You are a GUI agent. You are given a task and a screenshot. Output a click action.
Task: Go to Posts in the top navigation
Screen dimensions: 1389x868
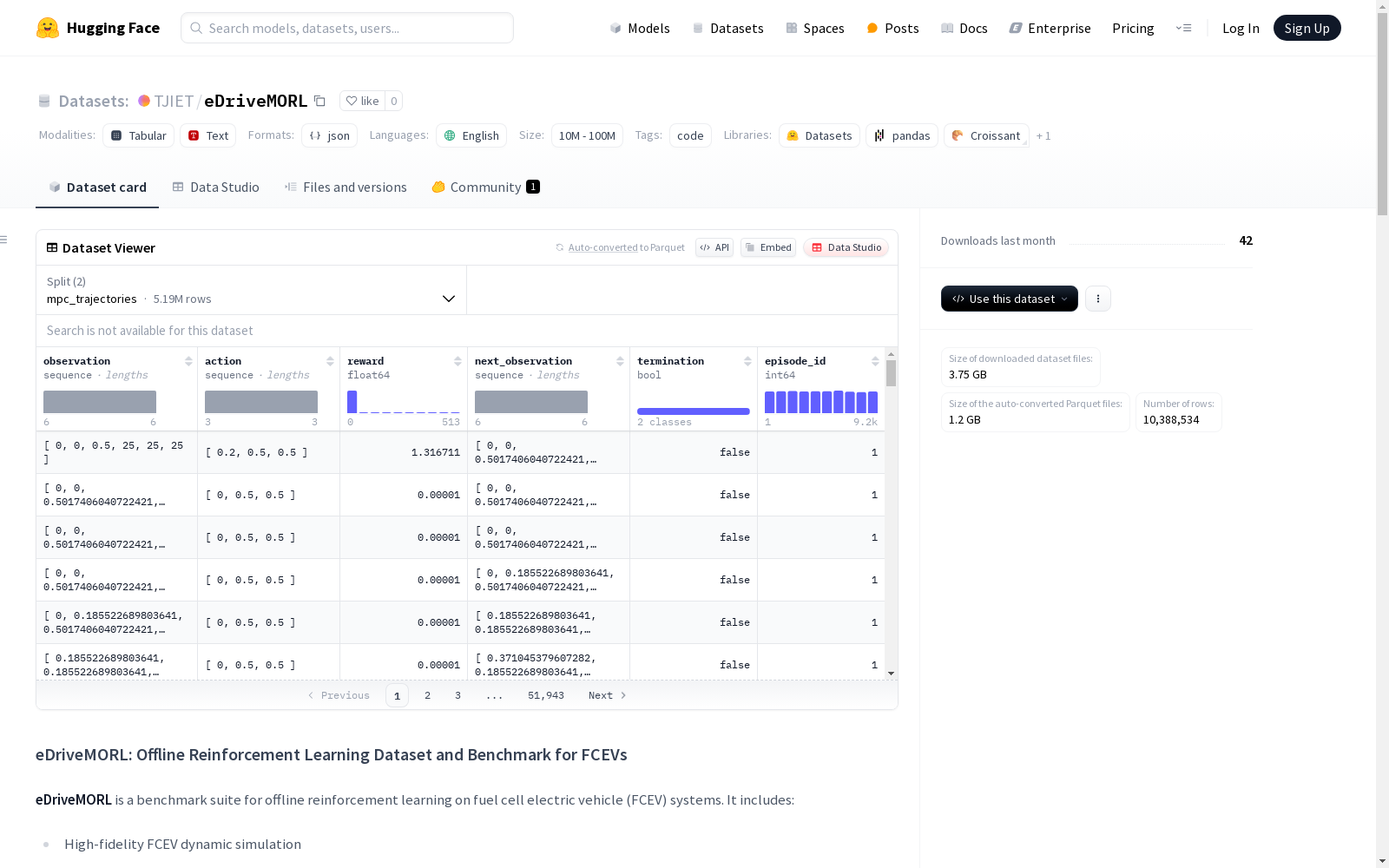892,28
